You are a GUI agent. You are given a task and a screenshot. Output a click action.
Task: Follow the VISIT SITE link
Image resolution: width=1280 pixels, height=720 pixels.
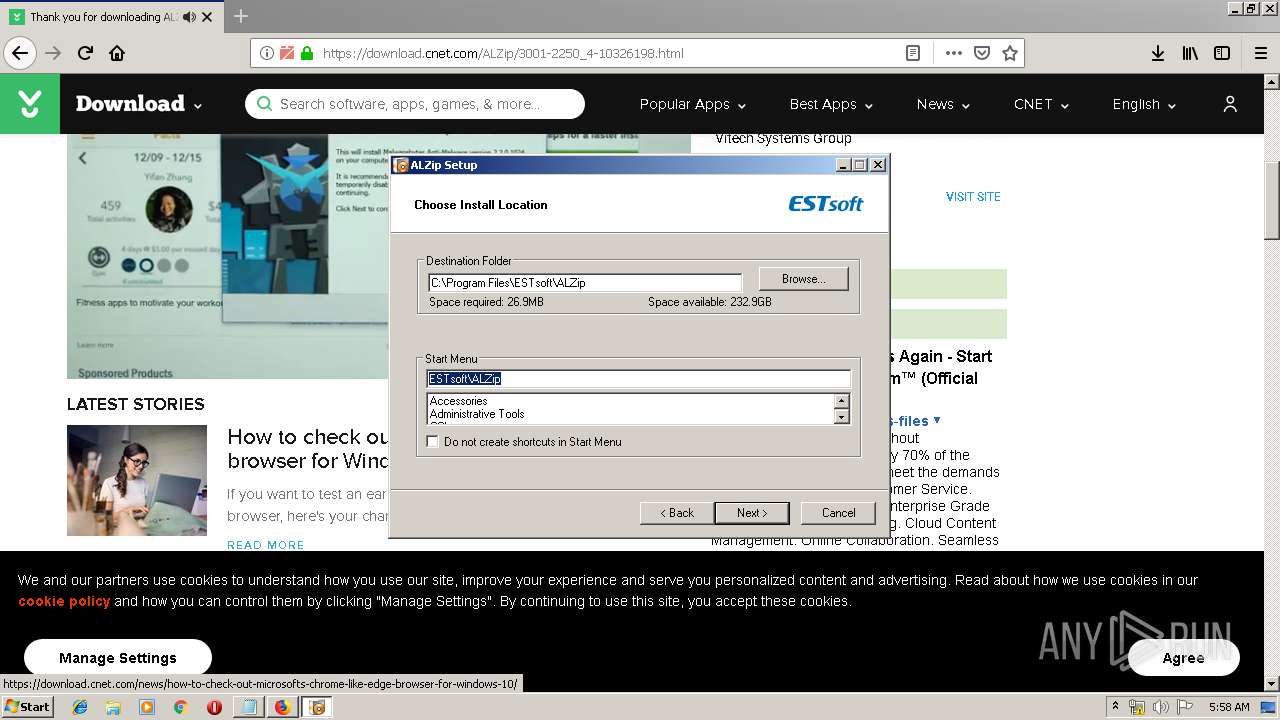point(973,197)
